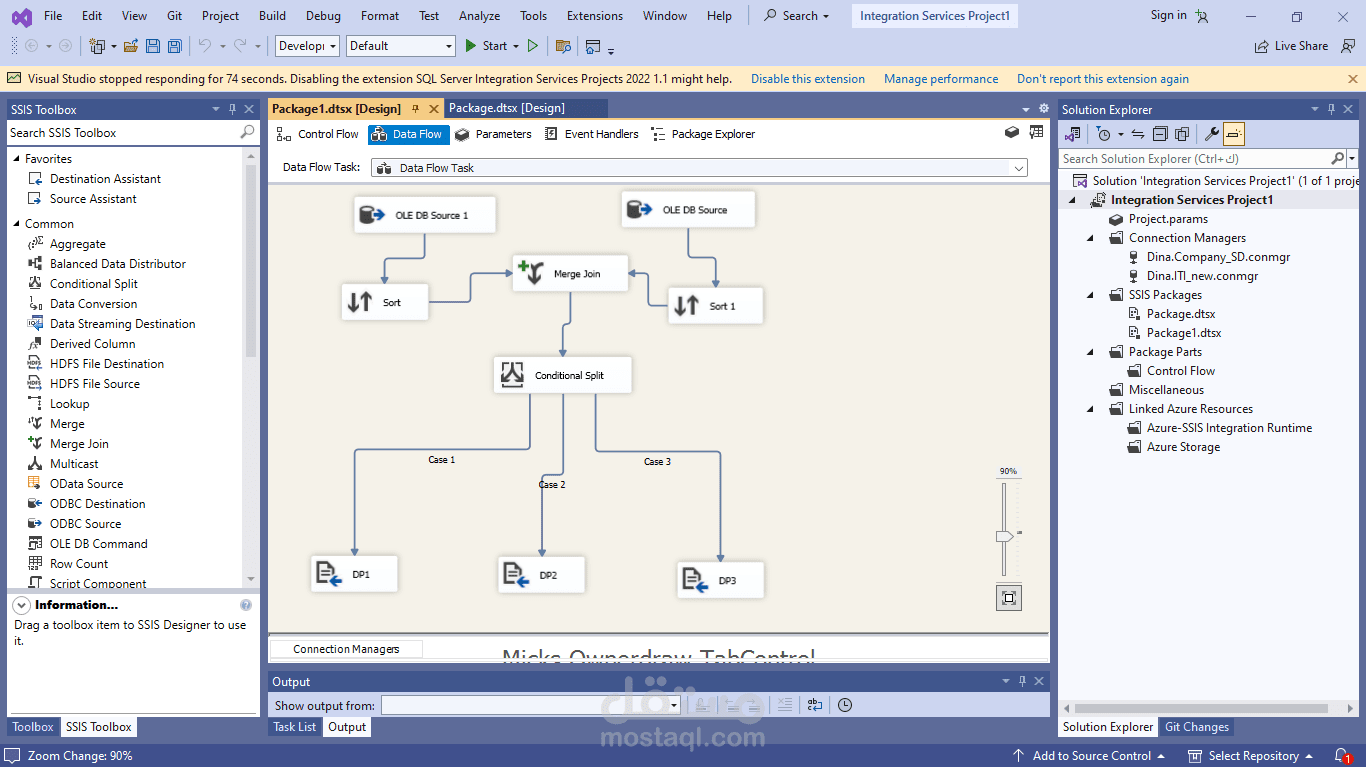
Task: Select the DP2 destination component
Action: [542, 575]
